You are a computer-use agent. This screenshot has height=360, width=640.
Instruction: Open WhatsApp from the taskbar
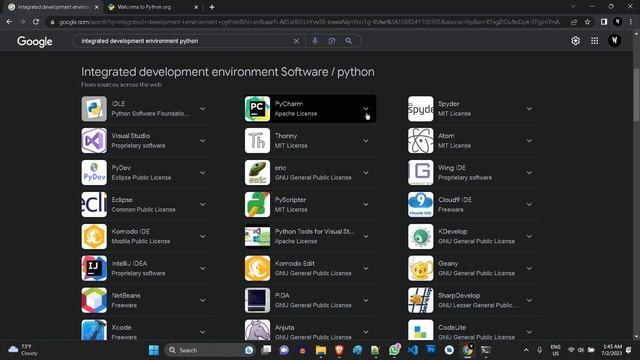click(394, 350)
